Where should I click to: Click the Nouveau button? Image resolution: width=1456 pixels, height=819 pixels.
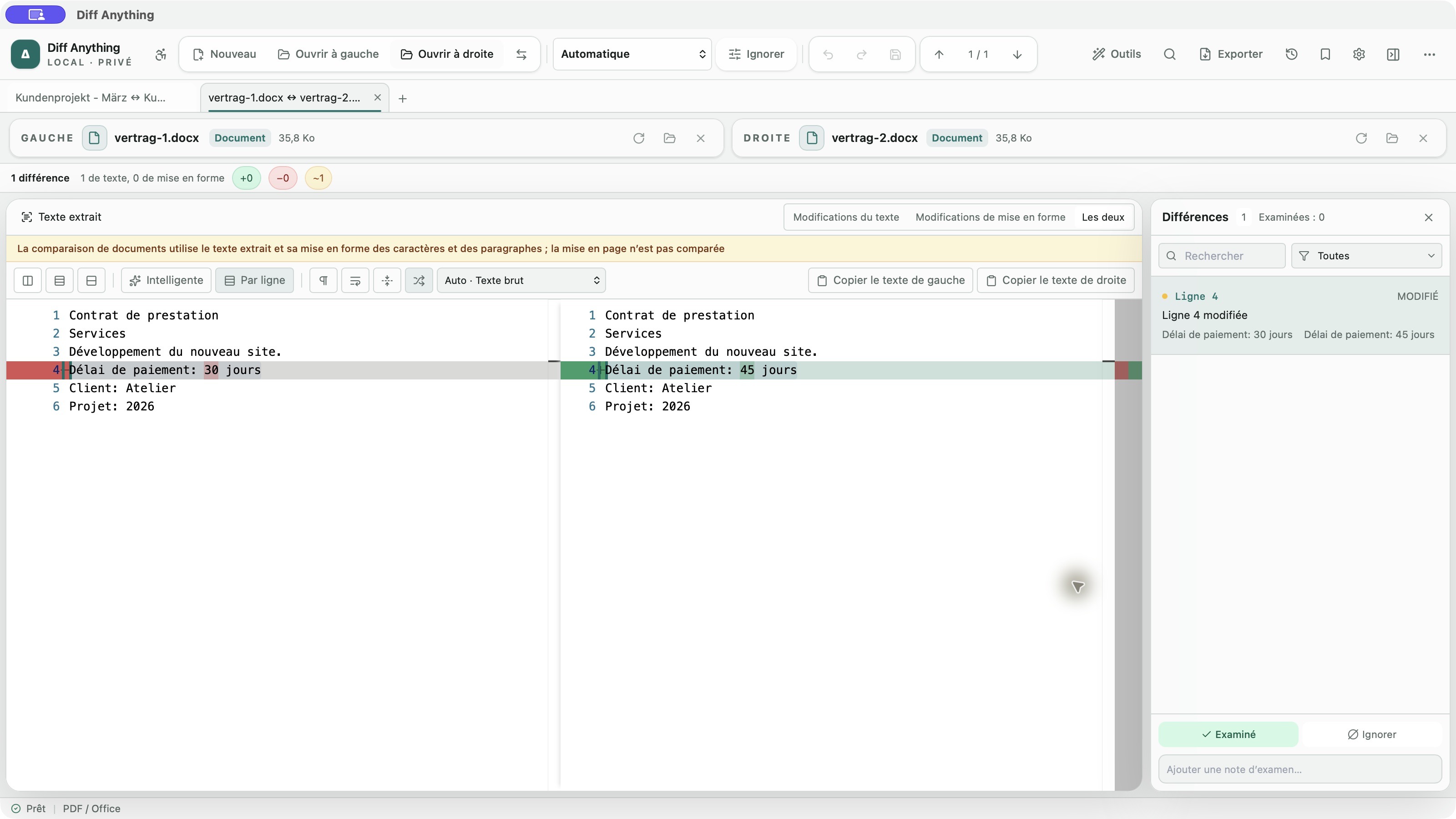point(224,54)
